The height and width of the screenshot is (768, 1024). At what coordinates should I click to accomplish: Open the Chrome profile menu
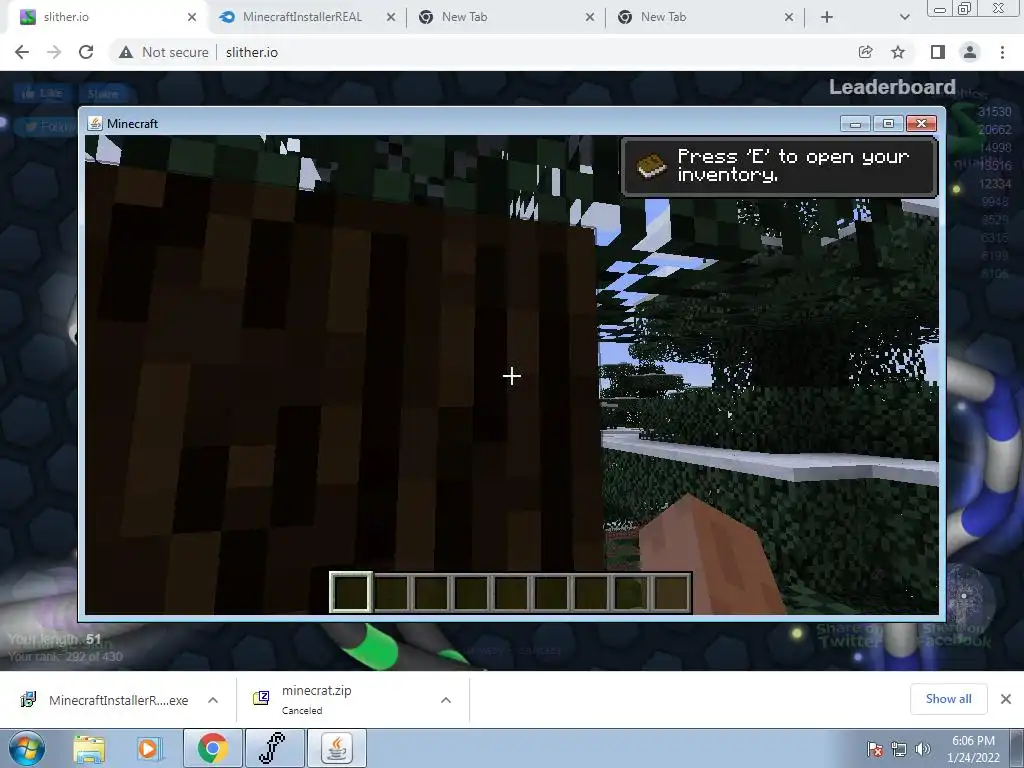(x=970, y=52)
